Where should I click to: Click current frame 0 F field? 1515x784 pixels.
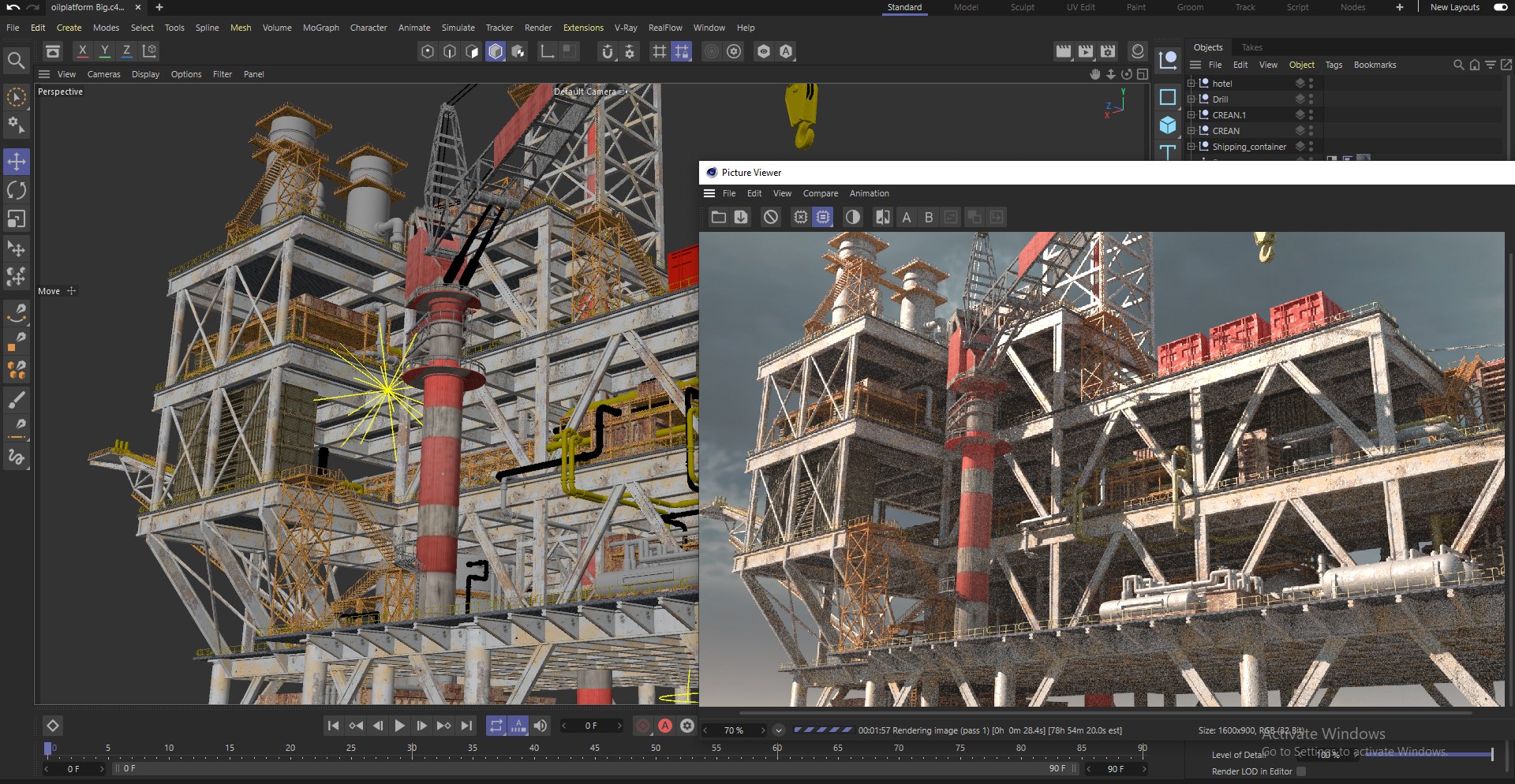[591, 726]
